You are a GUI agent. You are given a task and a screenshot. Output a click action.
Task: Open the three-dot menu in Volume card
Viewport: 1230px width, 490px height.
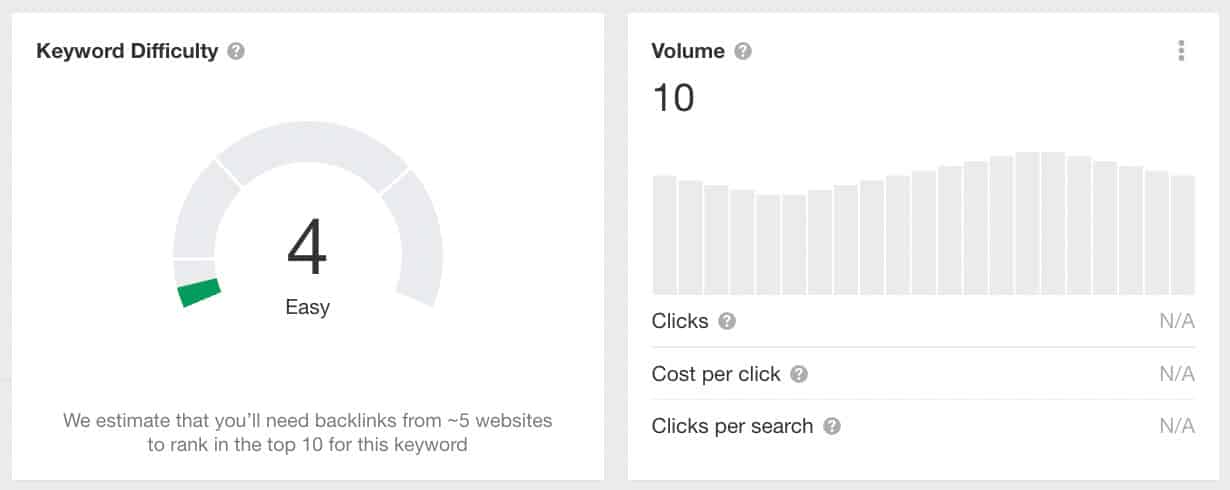coord(1181,51)
